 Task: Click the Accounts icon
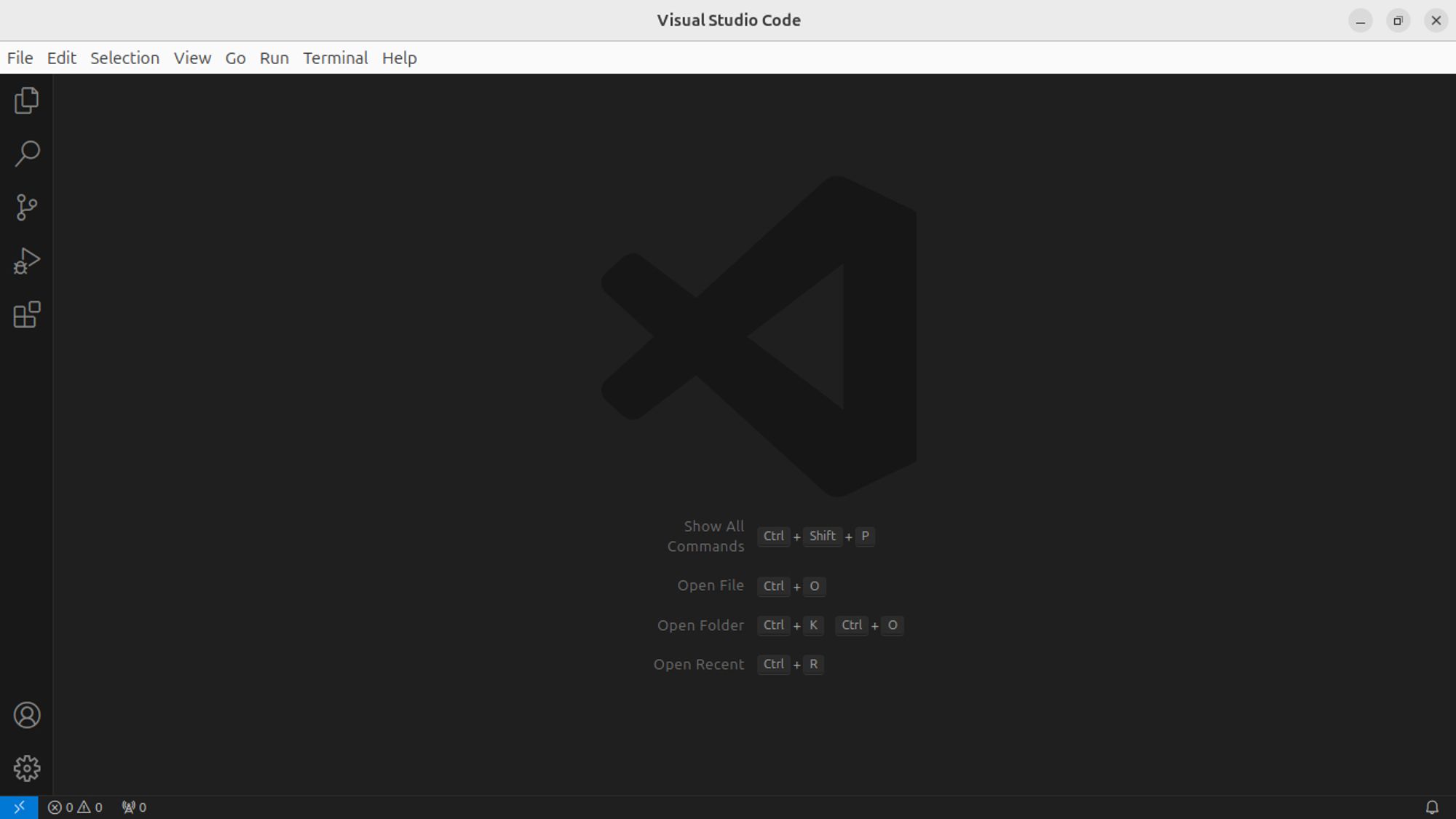[27, 715]
